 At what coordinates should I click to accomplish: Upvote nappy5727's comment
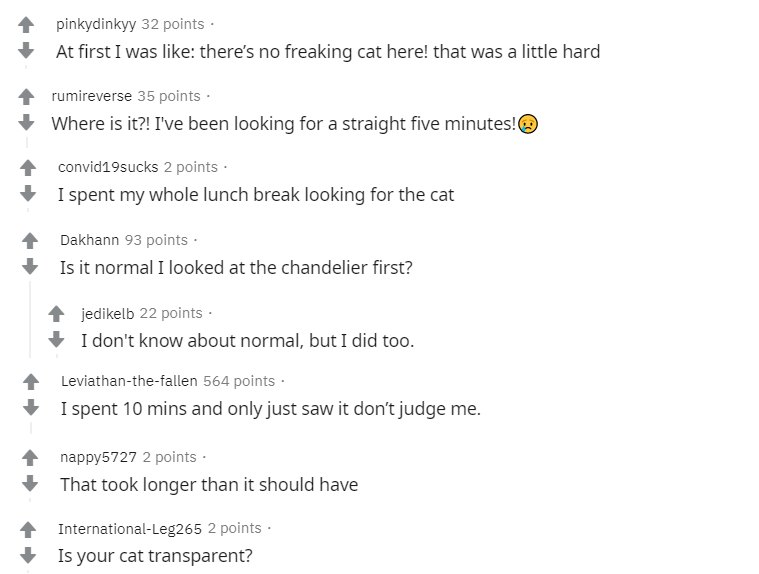point(30,458)
